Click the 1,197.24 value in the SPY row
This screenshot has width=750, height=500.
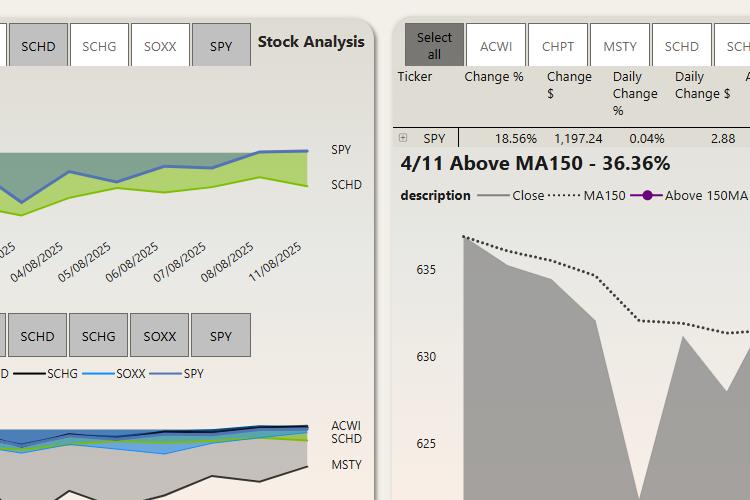pos(578,138)
